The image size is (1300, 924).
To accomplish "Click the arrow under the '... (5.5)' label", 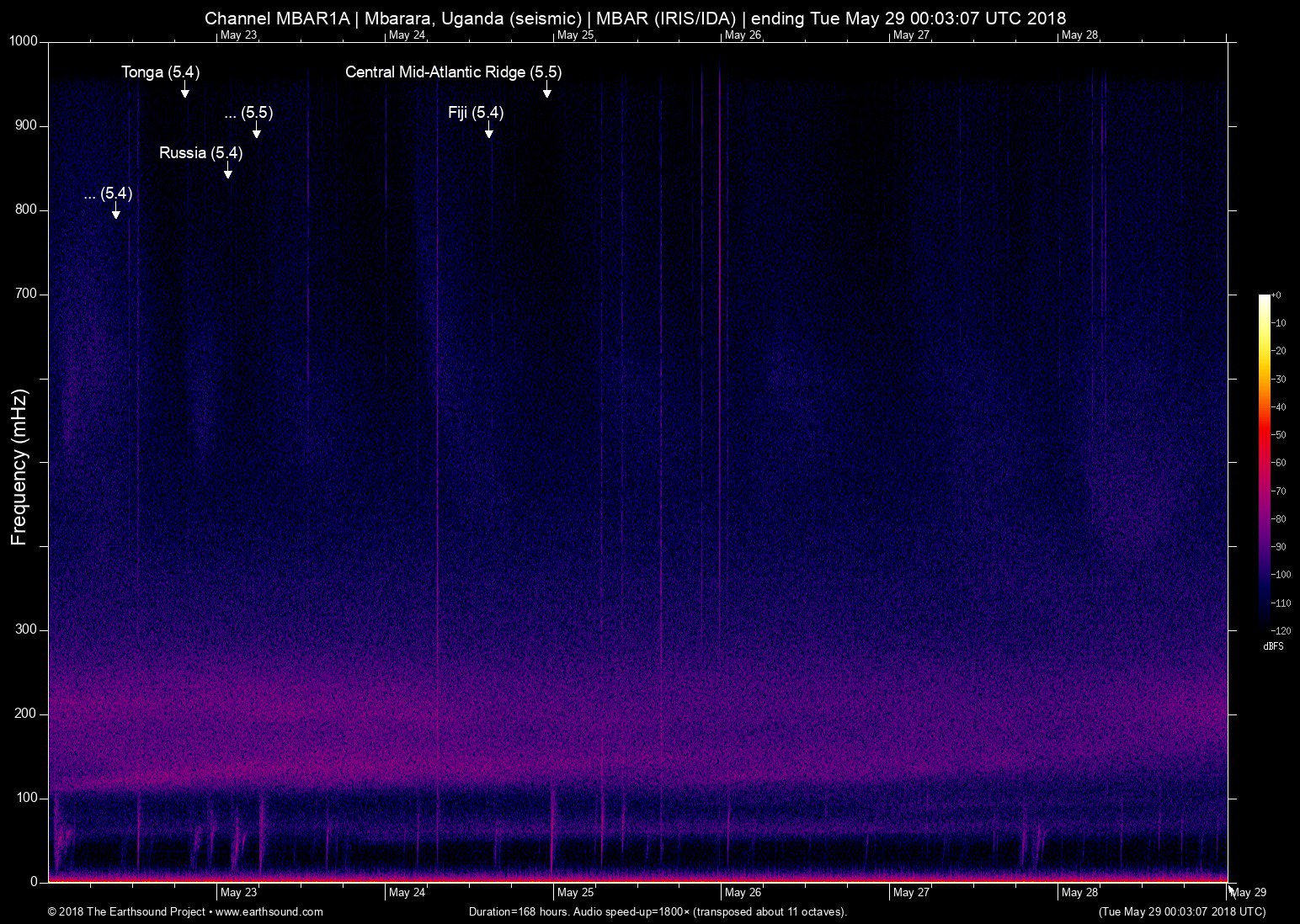I will click(256, 131).
